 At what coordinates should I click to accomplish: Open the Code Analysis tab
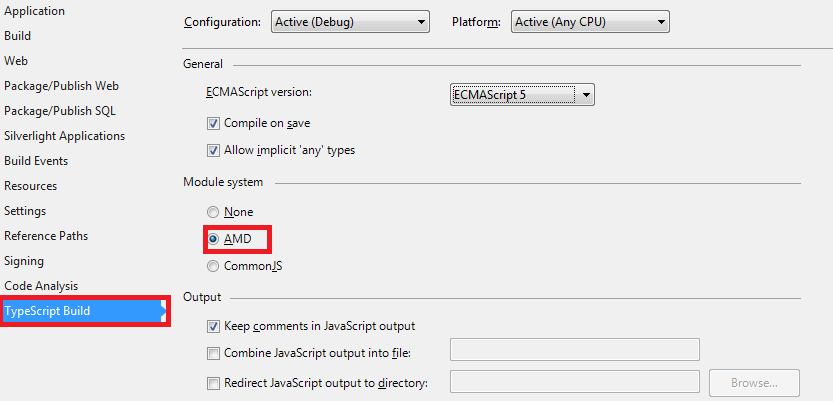pyautogui.click(x=41, y=286)
